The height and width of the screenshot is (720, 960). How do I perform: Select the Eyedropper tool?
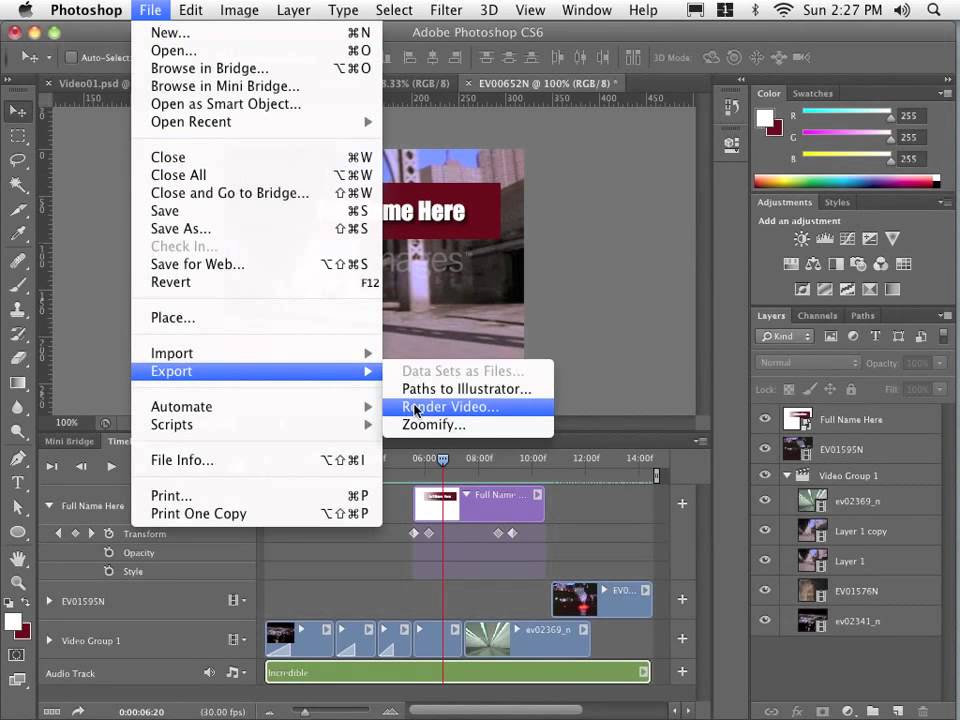[18, 234]
